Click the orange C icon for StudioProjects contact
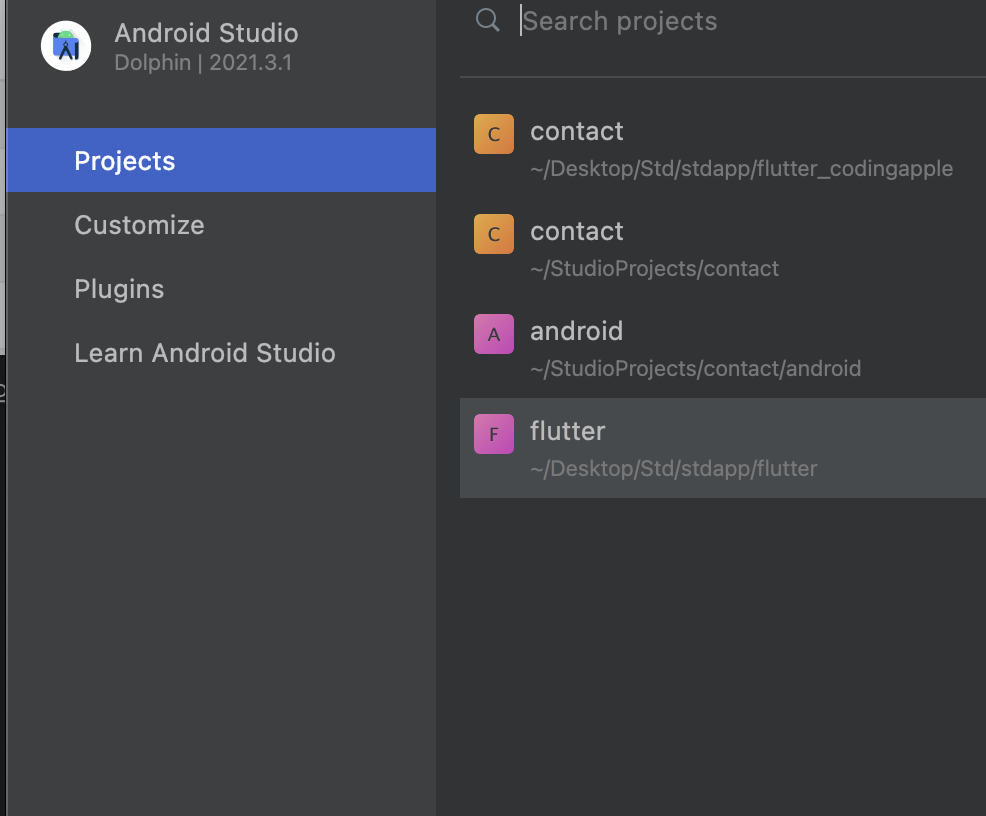This screenshot has width=986, height=816. coord(494,234)
